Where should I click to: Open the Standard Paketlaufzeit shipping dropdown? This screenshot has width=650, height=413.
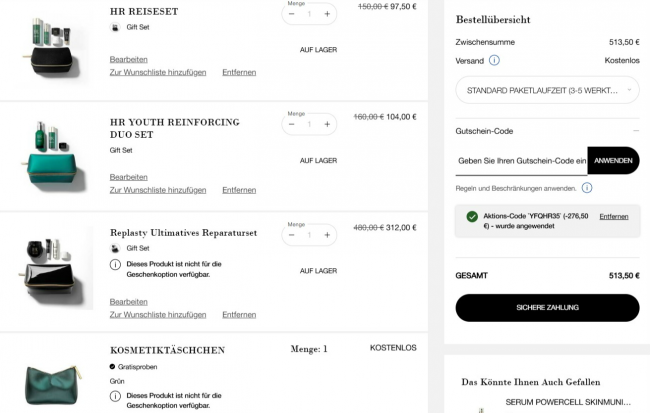tap(547, 90)
